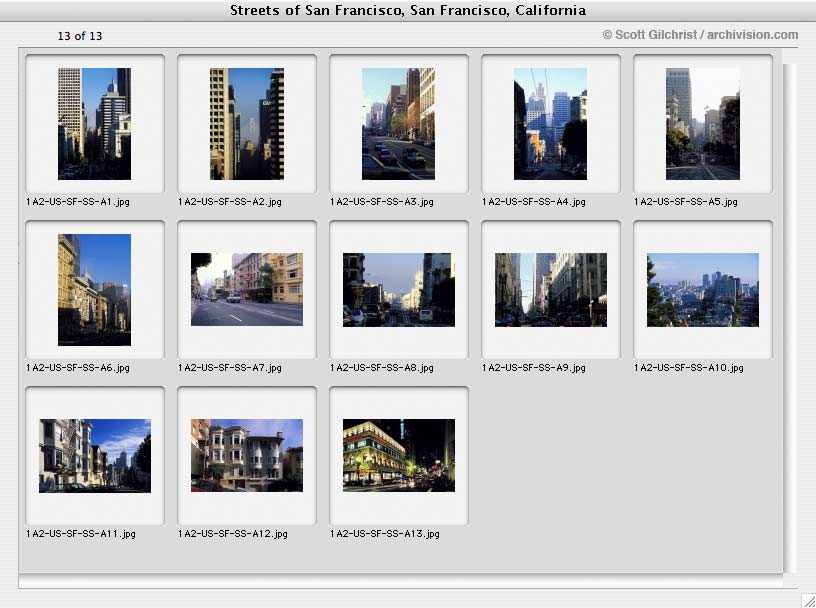Image resolution: width=816 pixels, height=608 pixels.
Task: Click file name label 1A2-US-SF-SS-A11.jpg
Action: pyautogui.click(x=81, y=534)
